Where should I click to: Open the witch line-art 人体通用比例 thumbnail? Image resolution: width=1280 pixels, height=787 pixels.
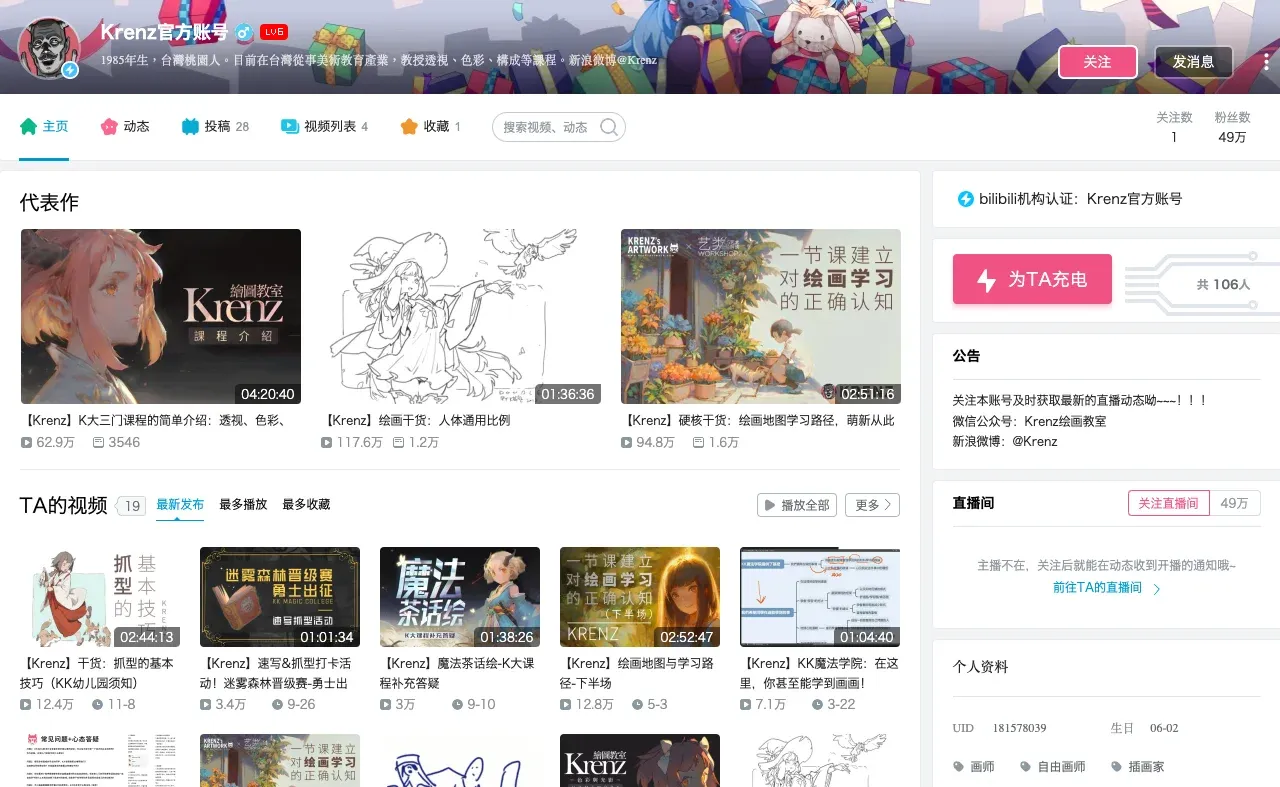click(461, 316)
